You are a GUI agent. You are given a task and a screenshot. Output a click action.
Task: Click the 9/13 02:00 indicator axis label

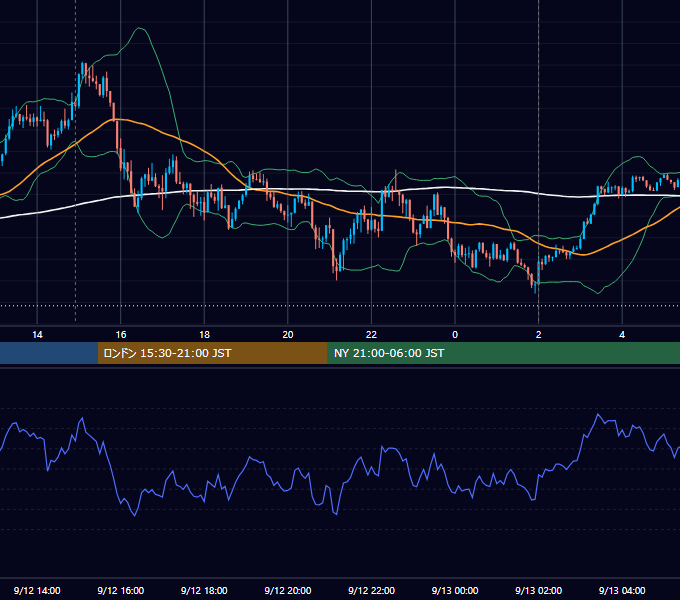tap(538, 590)
